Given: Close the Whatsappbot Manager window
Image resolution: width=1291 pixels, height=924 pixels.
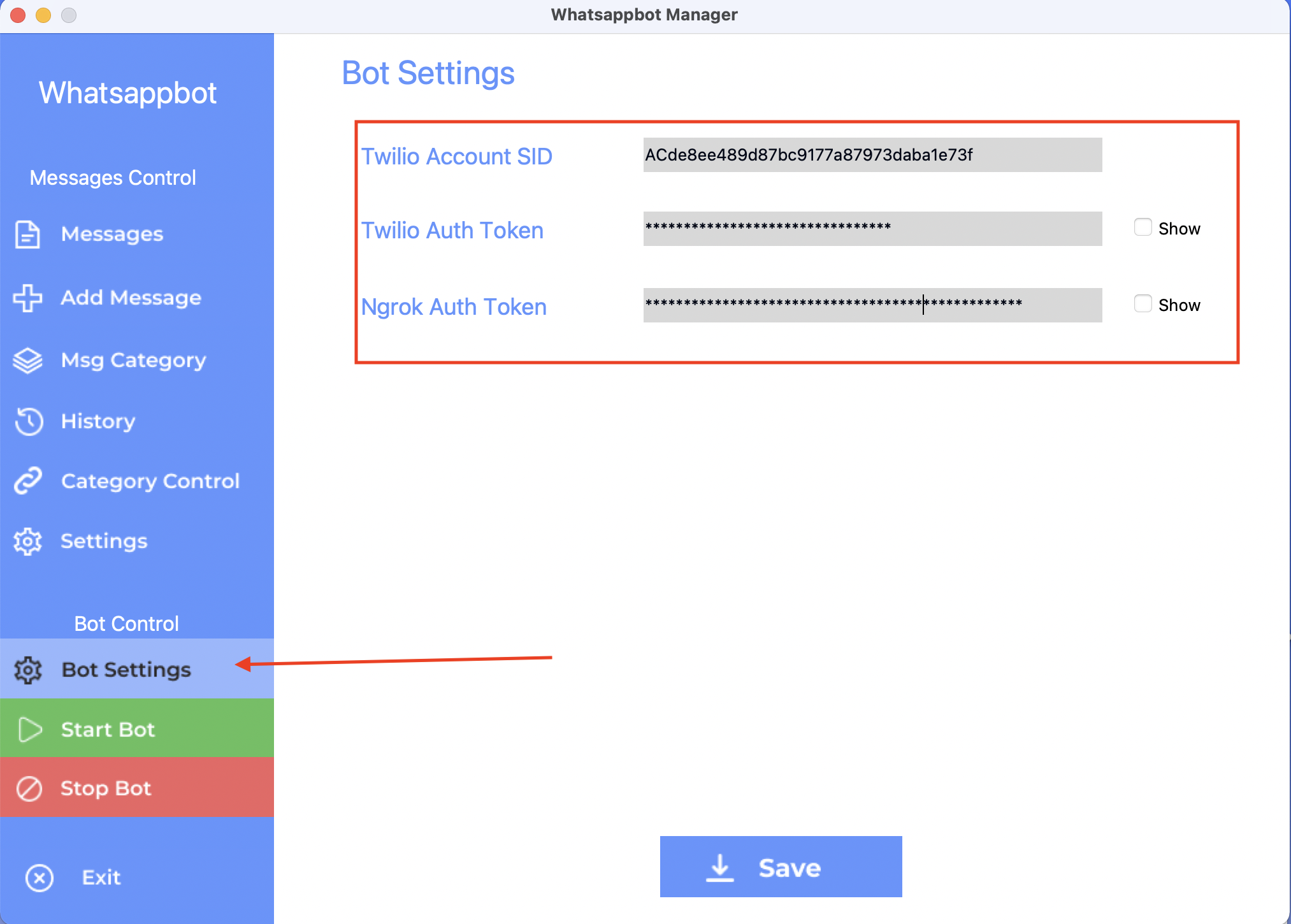Looking at the screenshot, I should pos(18,15).
